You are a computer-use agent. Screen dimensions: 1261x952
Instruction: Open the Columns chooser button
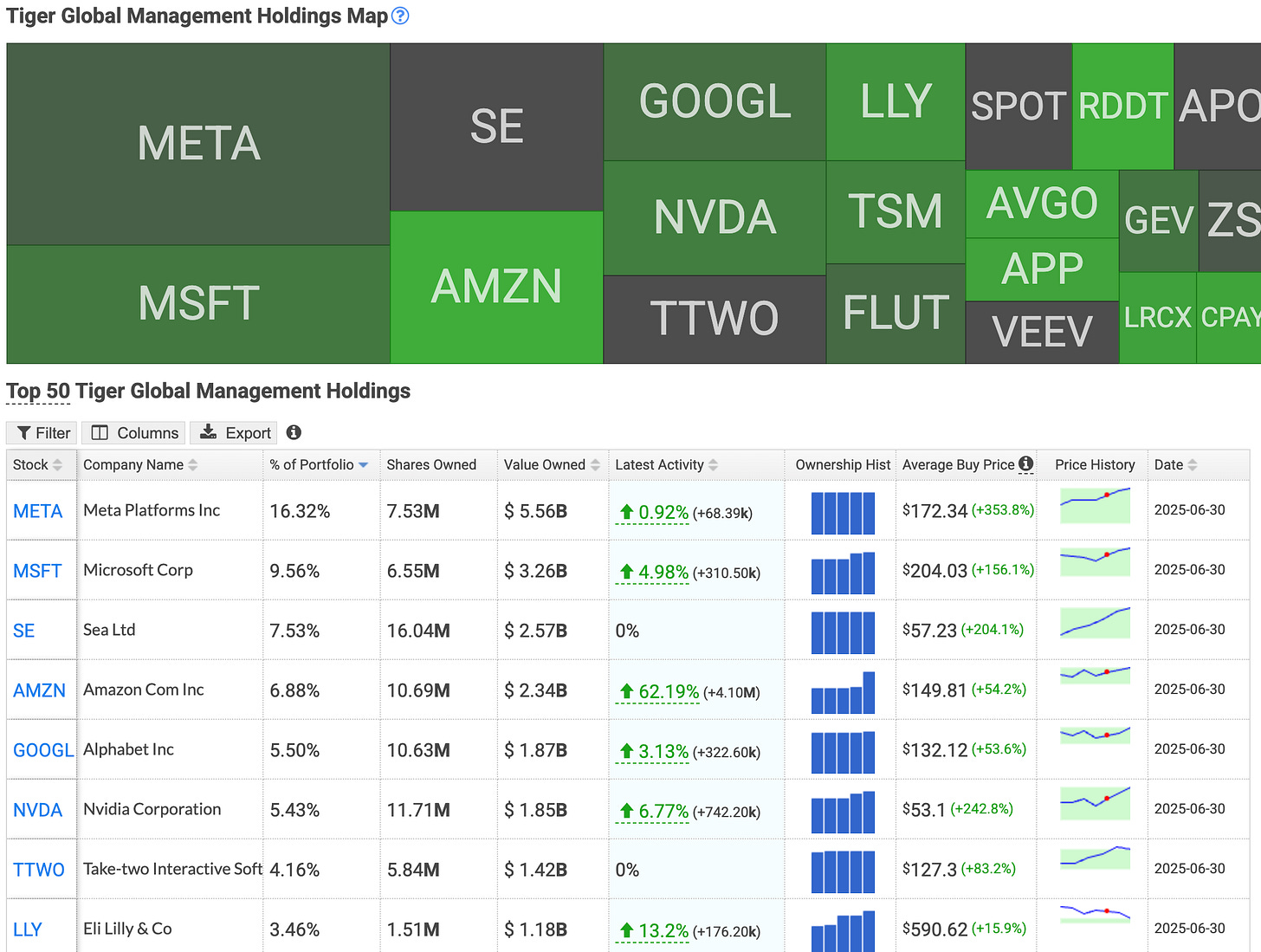pyautogui.click(x=134, y=432)
